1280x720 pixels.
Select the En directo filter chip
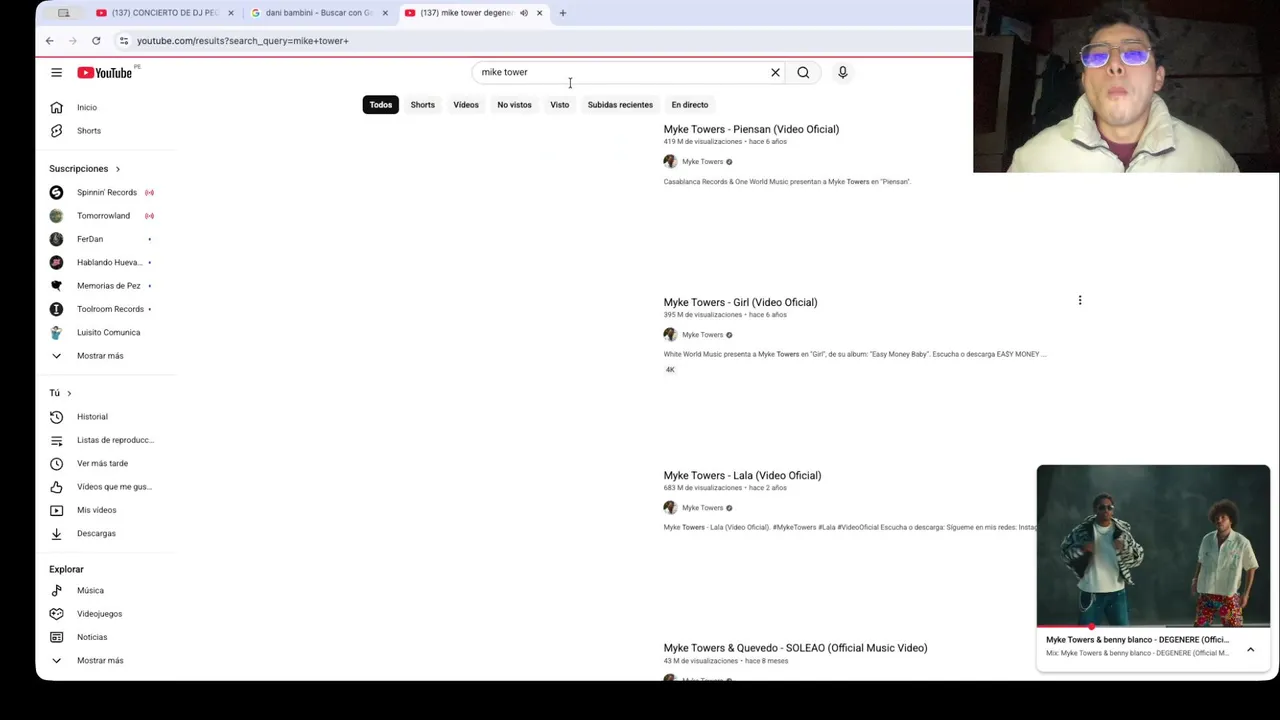coord(690,104)
